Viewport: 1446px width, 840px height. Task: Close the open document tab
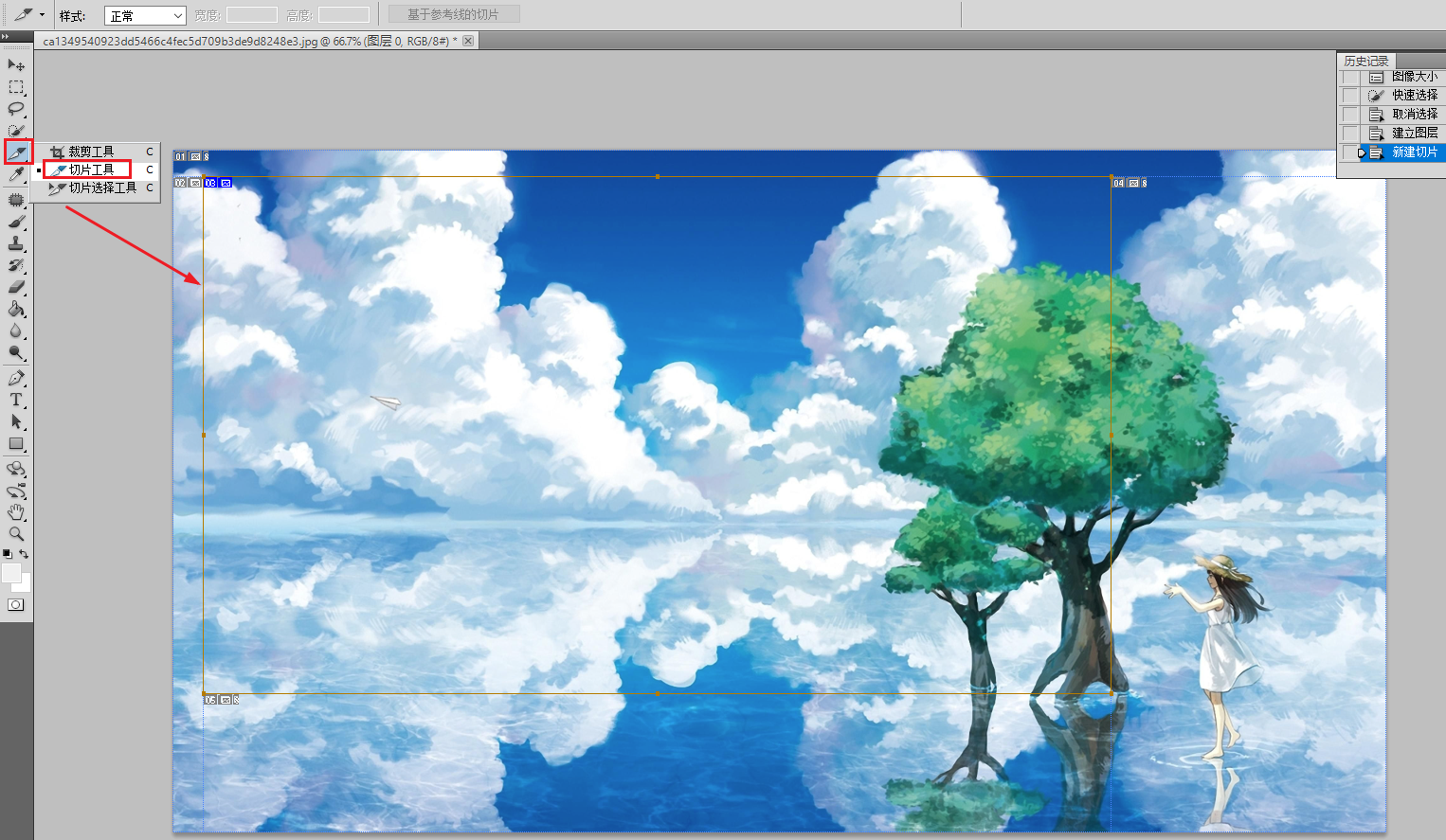468,41
